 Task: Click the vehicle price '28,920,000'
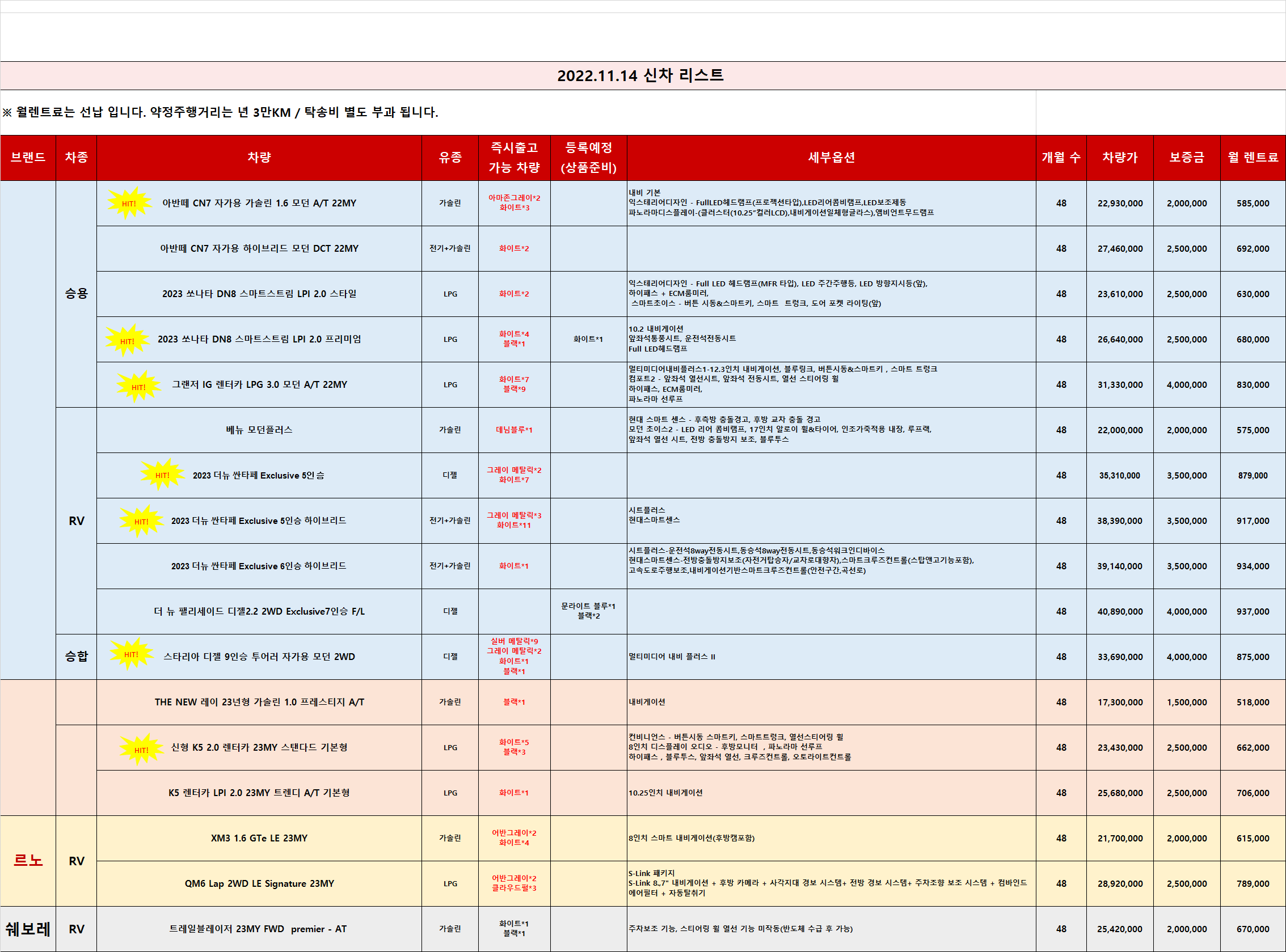pos(1120,884)
